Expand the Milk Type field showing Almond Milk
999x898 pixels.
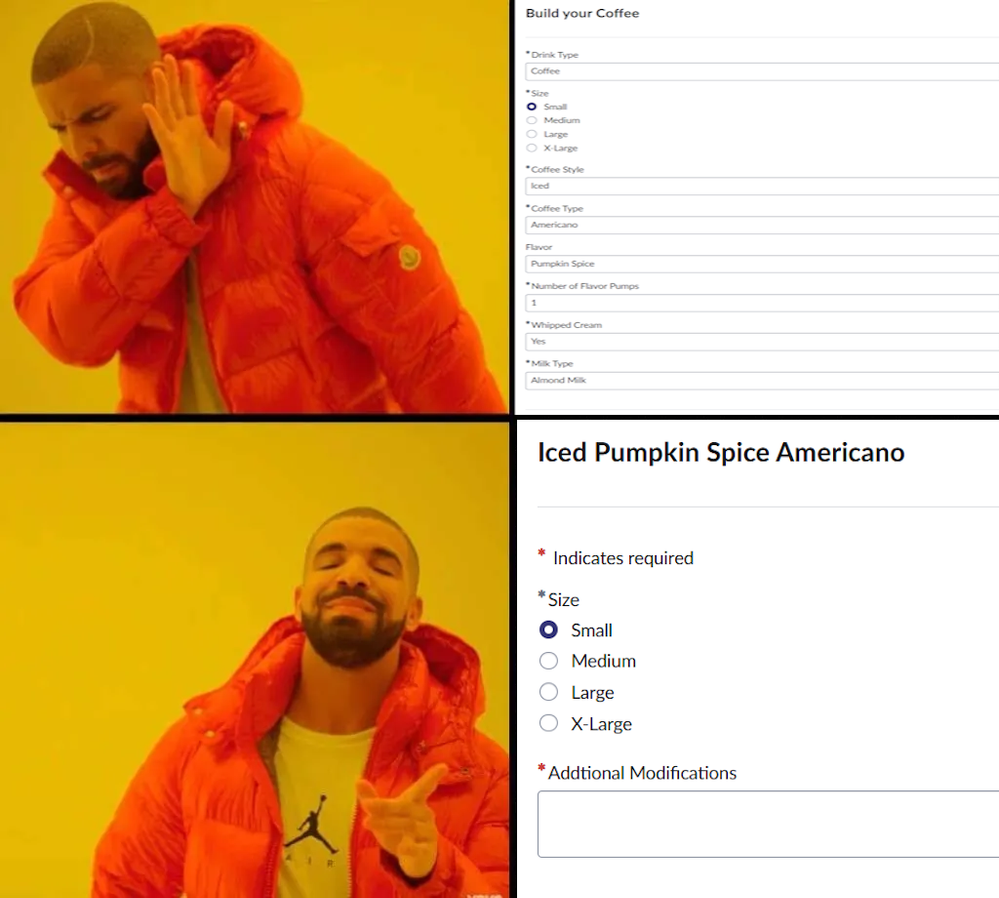(x=762, y=380)
